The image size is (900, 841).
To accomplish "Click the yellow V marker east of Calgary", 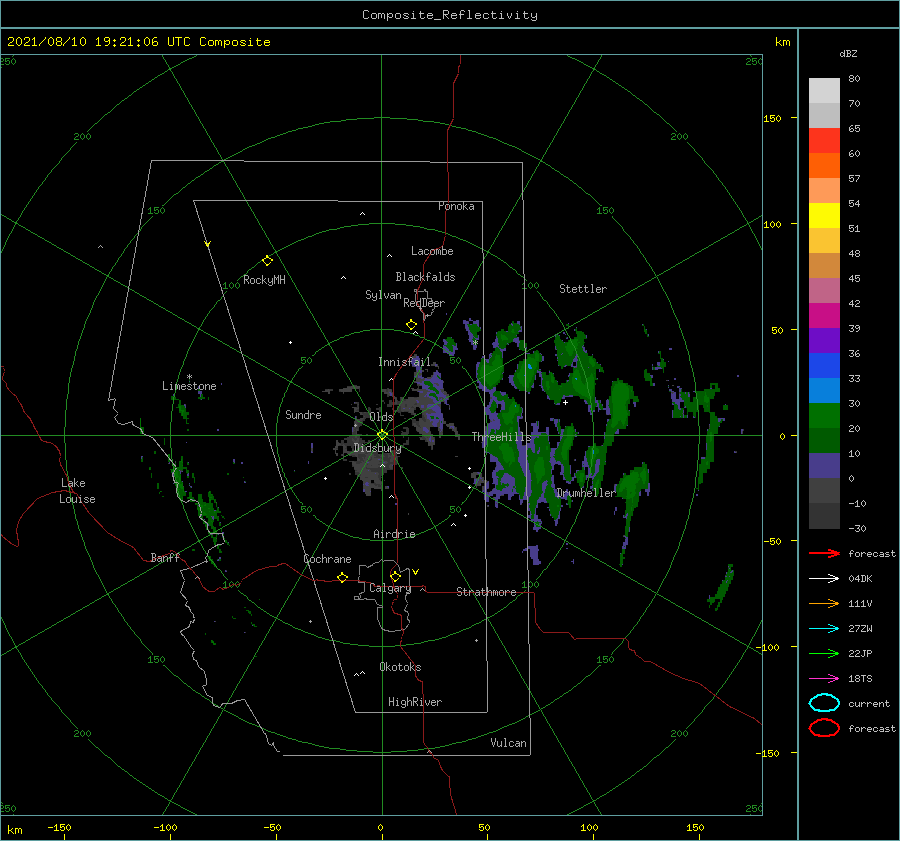I will pos(416,572).
